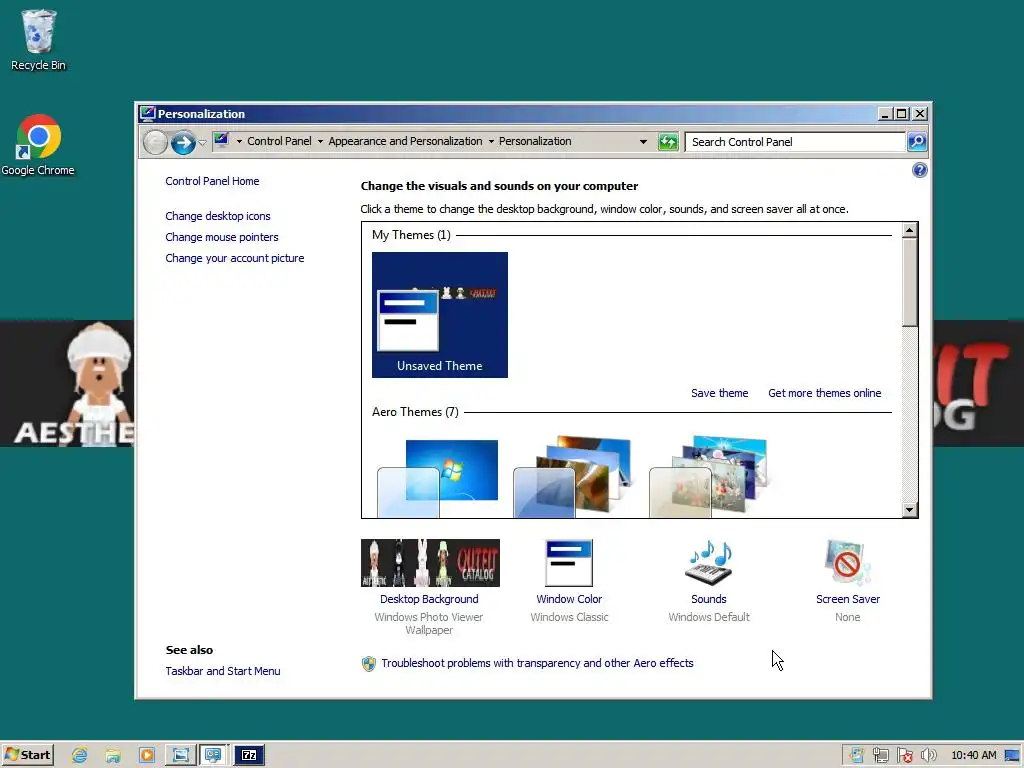Open Change your account picture link

(234, 258)
